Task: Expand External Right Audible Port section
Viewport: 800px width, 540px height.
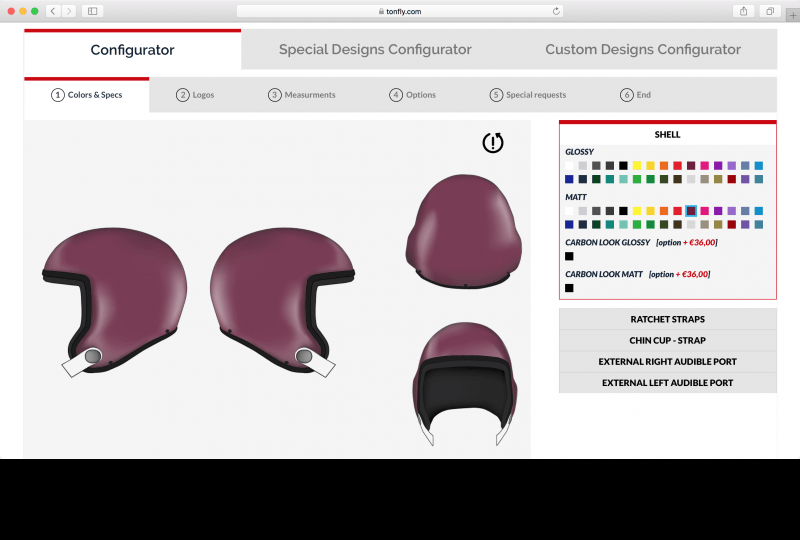Action: pos(667,361)
